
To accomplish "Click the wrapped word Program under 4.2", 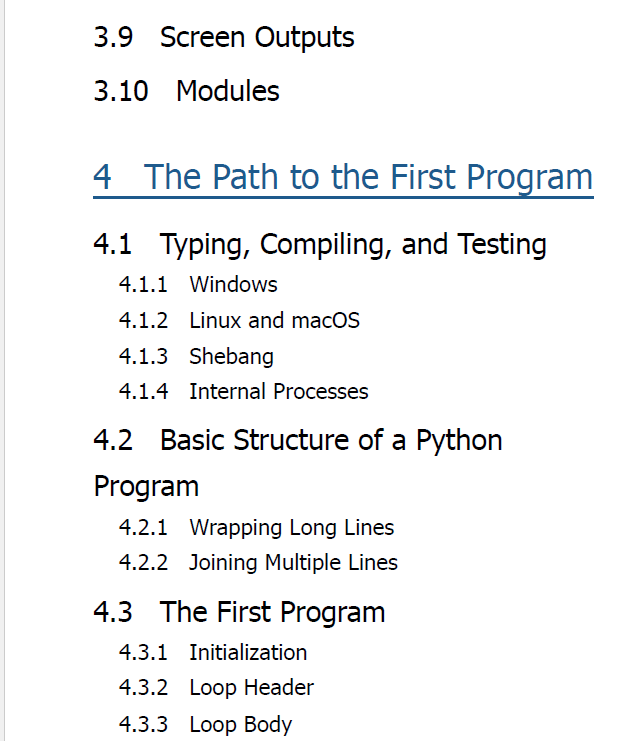I will 146,487.
